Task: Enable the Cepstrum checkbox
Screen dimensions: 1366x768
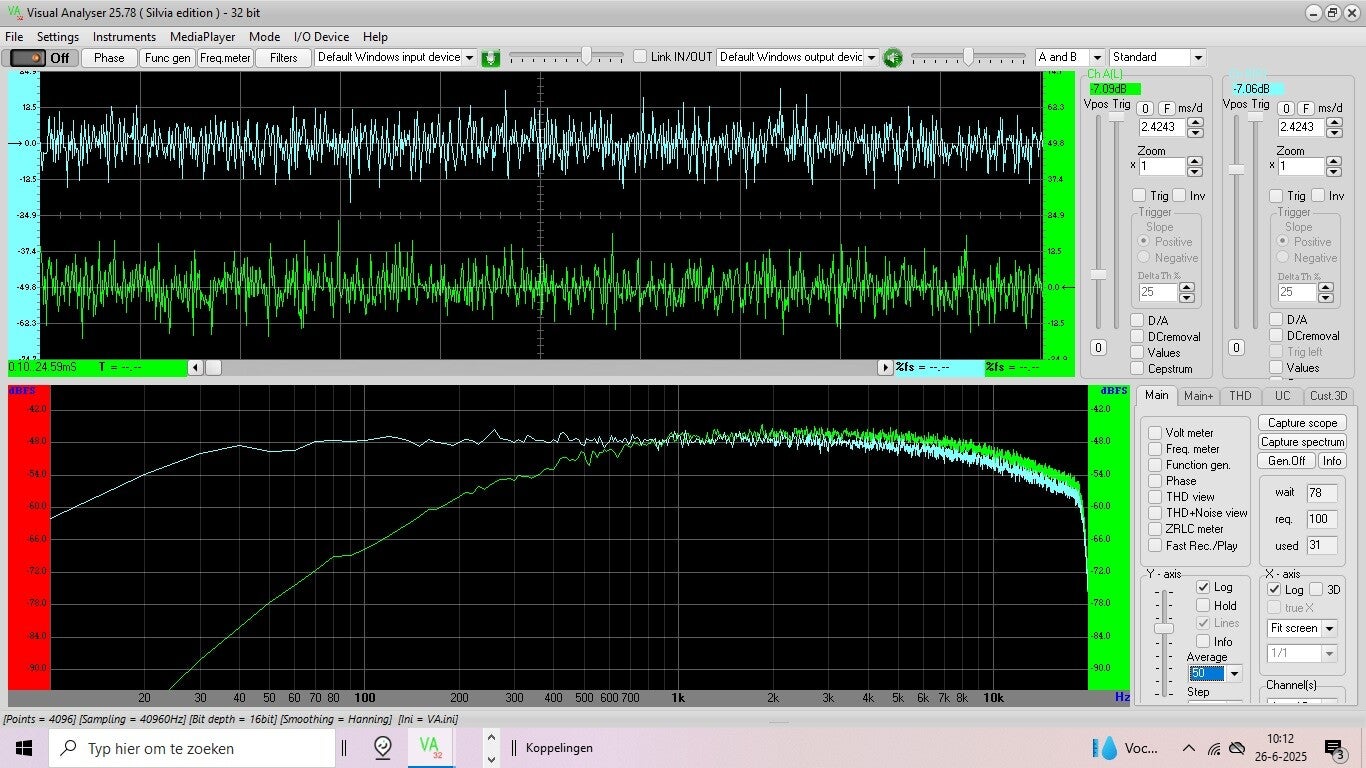Action: [x=1137, y=369]
